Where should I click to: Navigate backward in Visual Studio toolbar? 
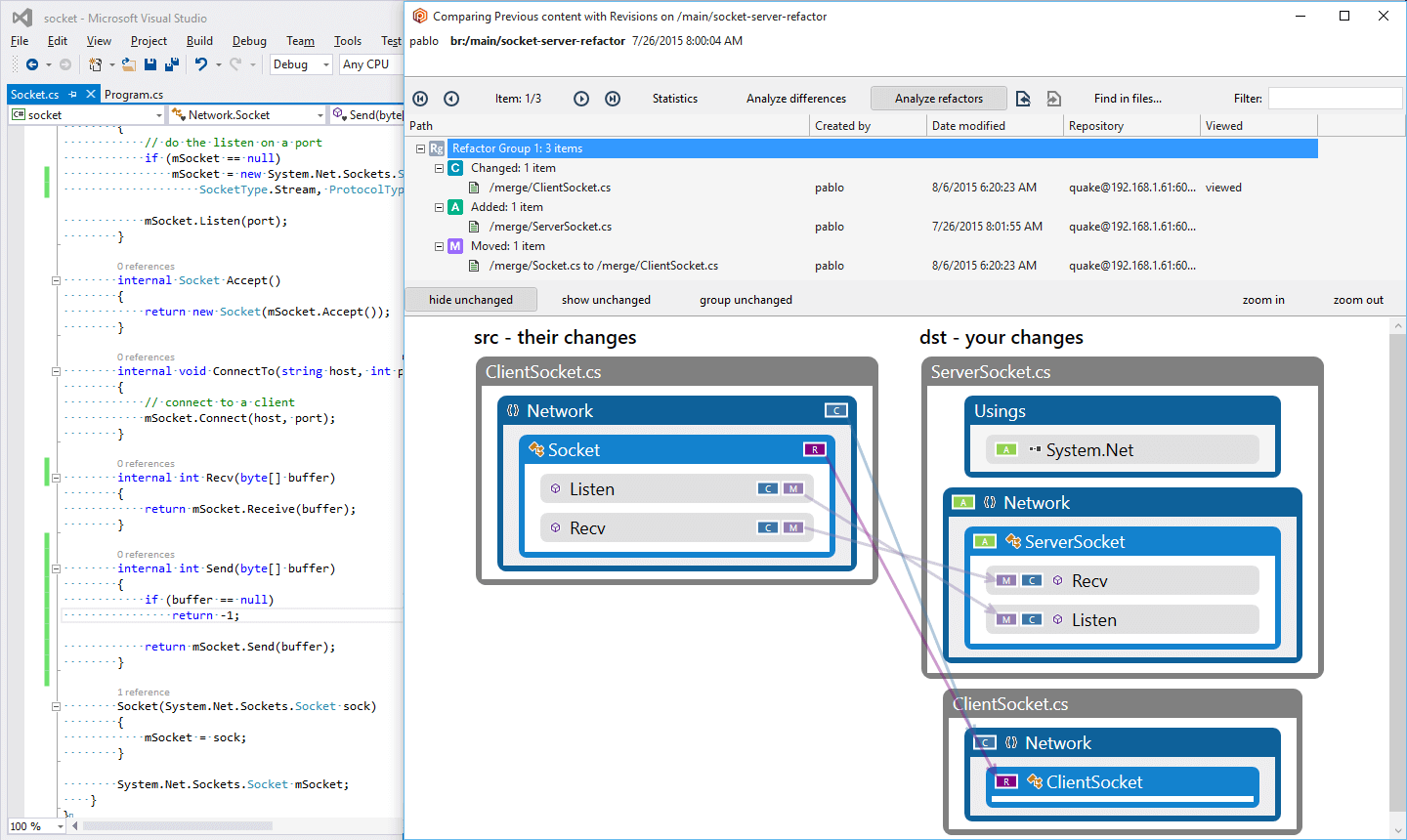click(x=32, y=64)
